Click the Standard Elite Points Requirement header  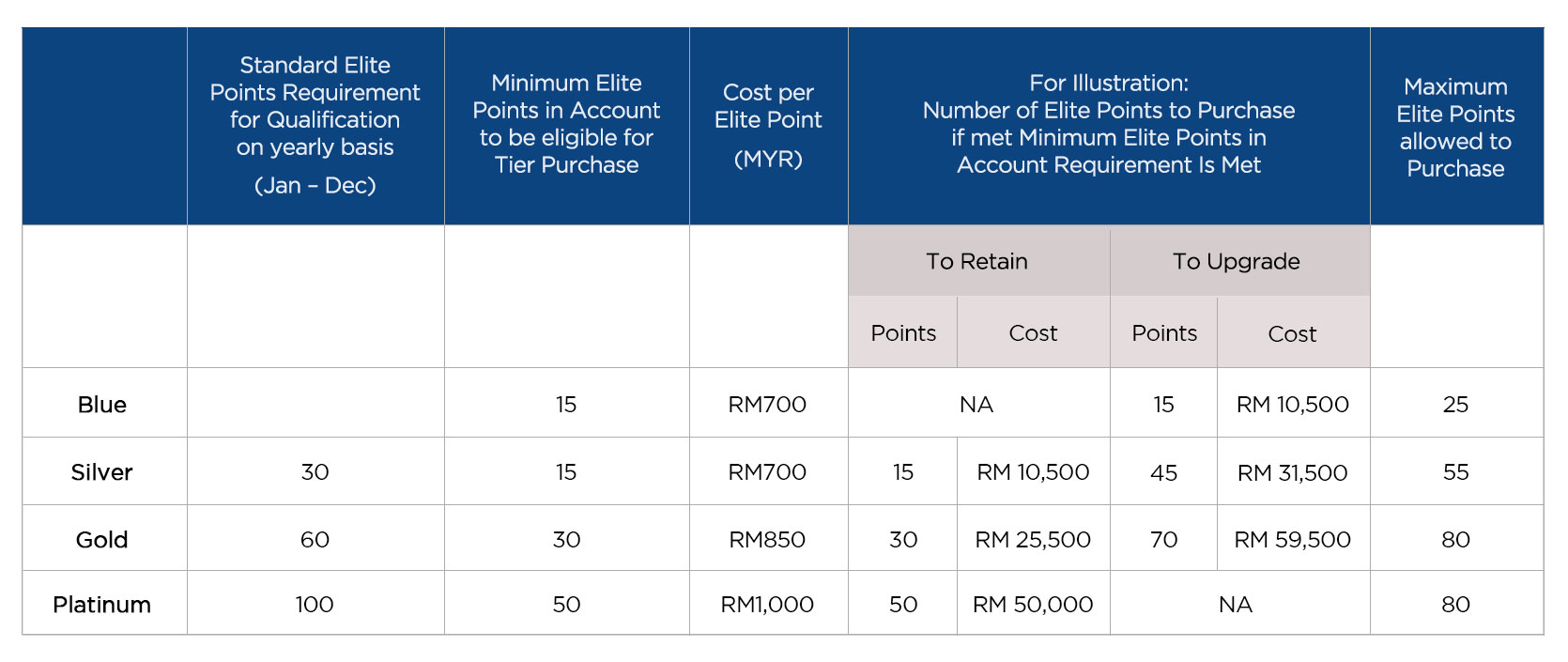(x=315, y=126)
